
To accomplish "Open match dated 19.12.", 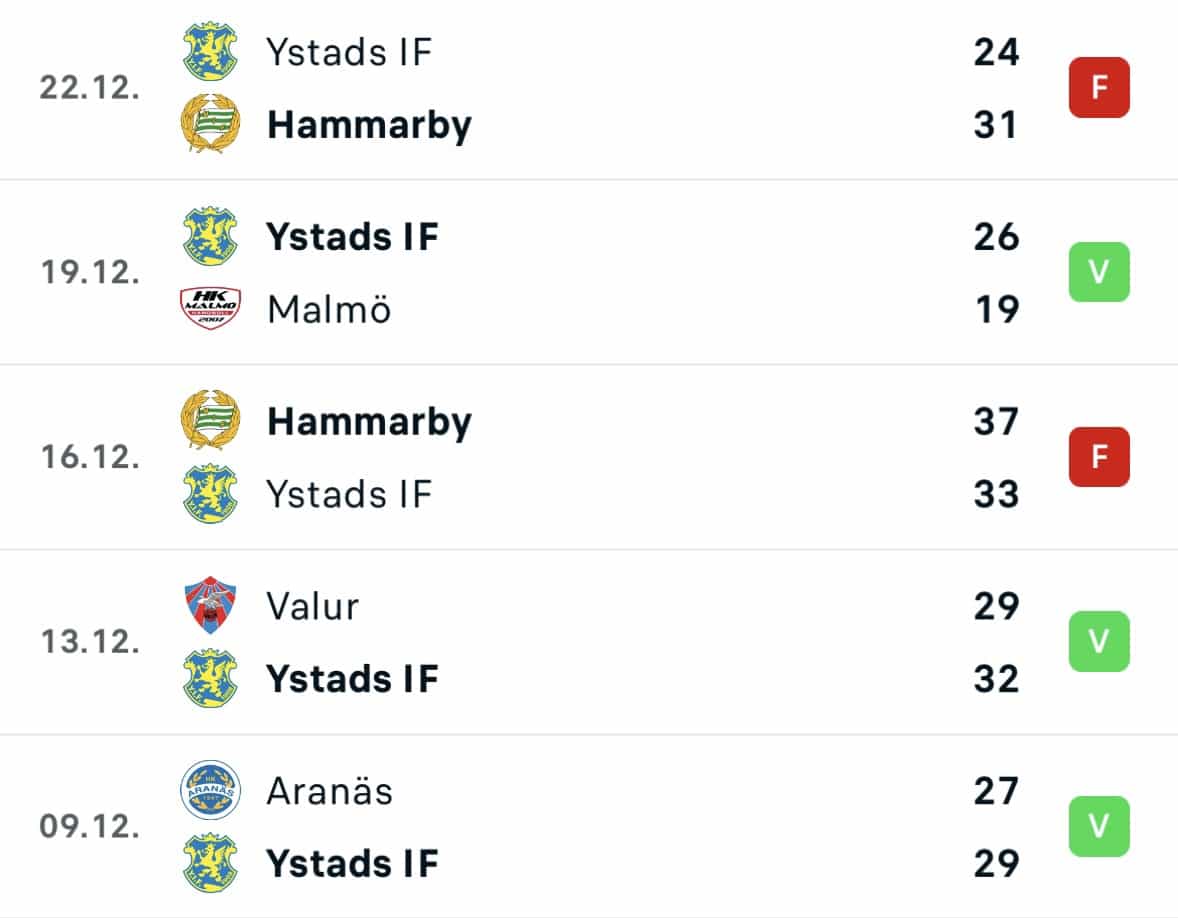I will point(589,272).
